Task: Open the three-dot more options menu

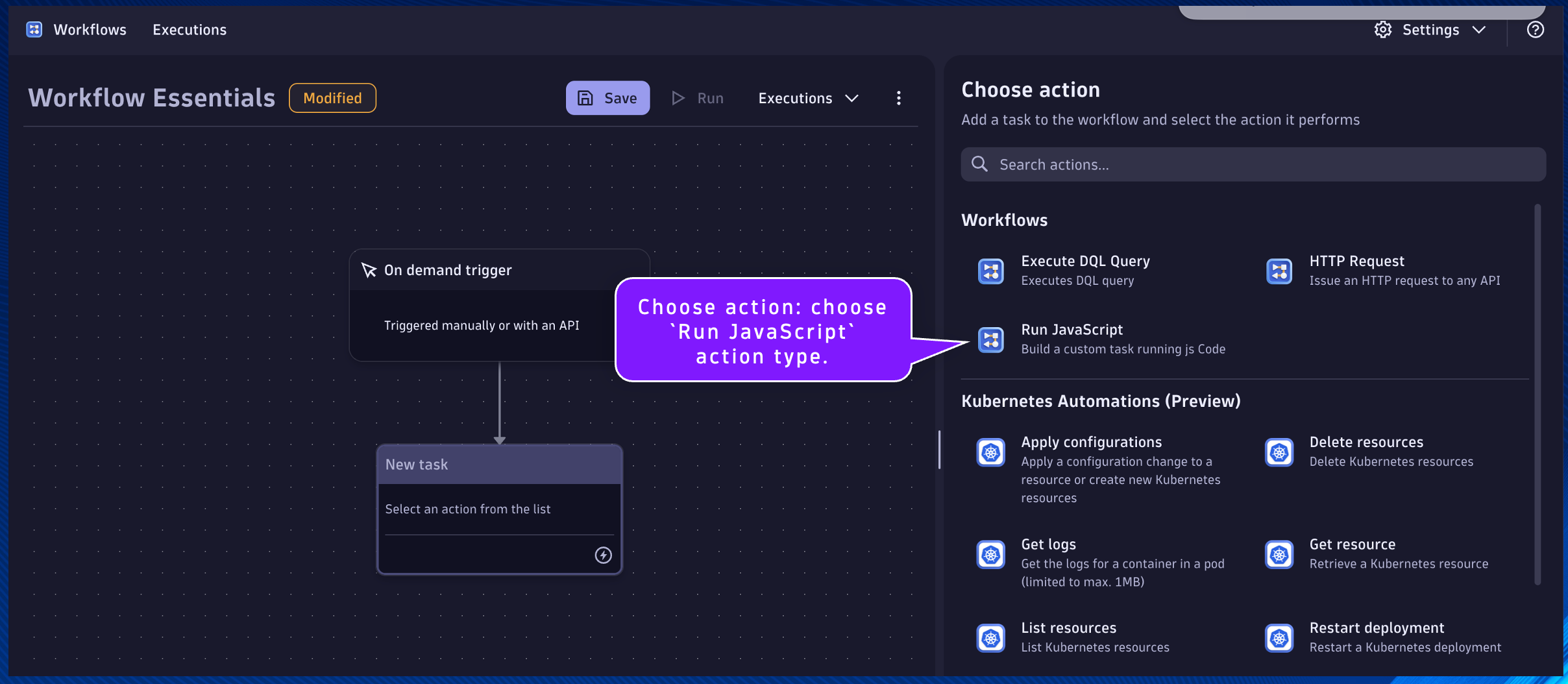Action: (899, 98)
